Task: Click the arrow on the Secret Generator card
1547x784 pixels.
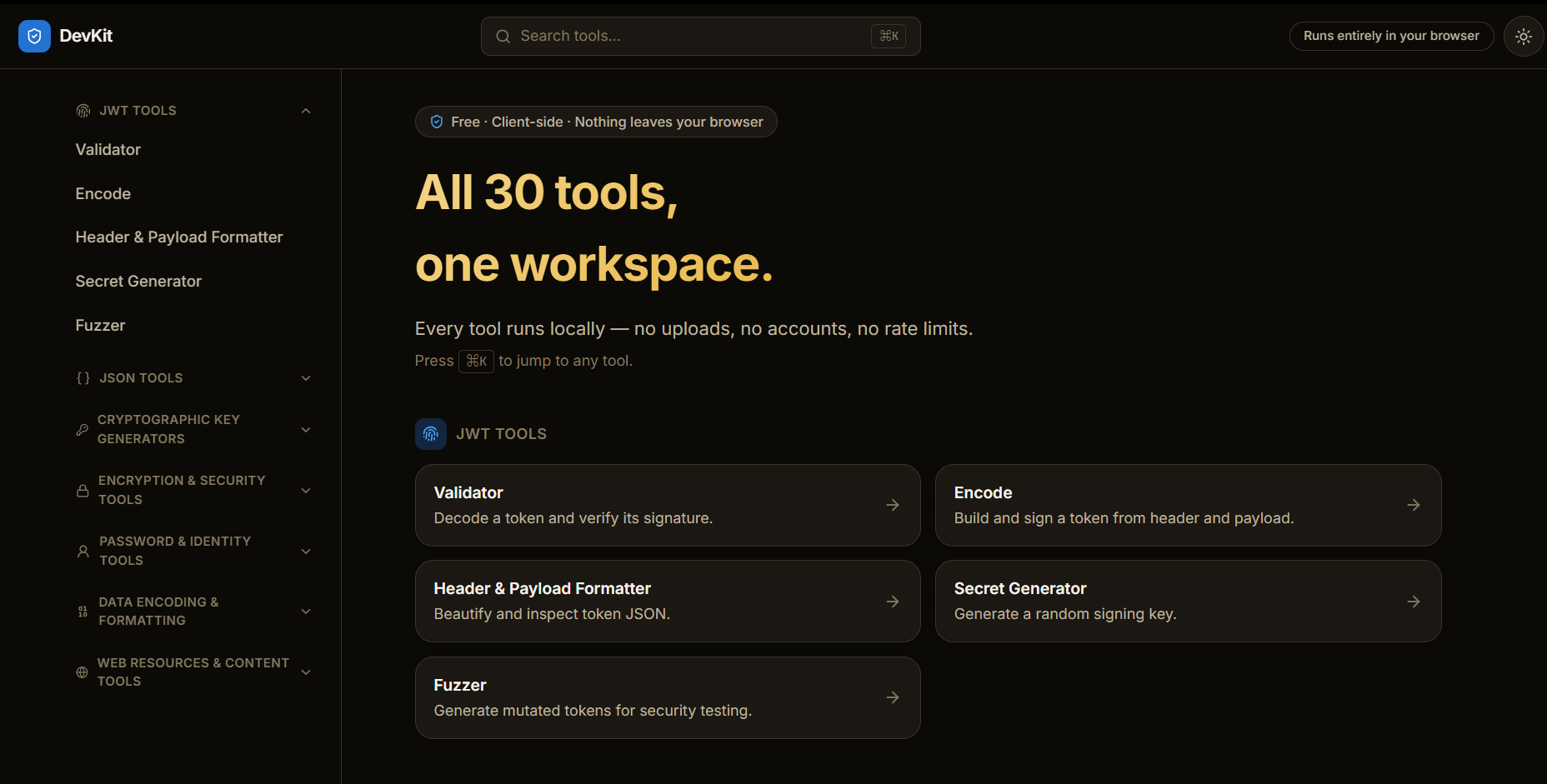Action: click(1414, 602)
